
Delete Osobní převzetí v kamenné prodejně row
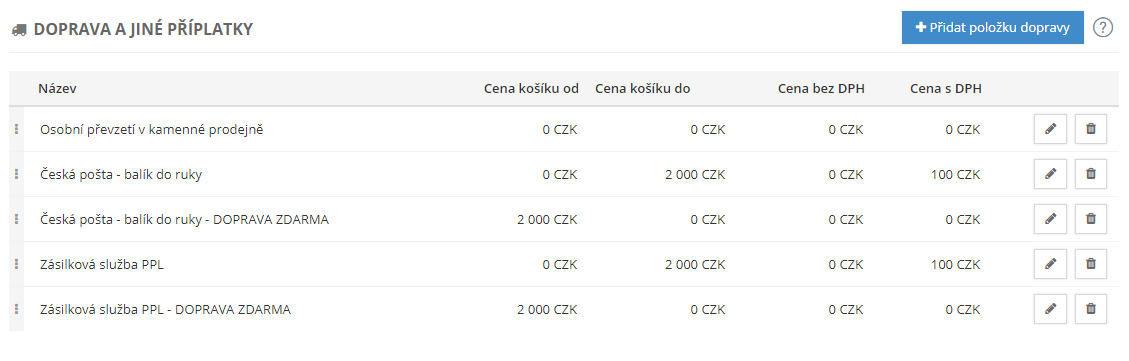1090,129
